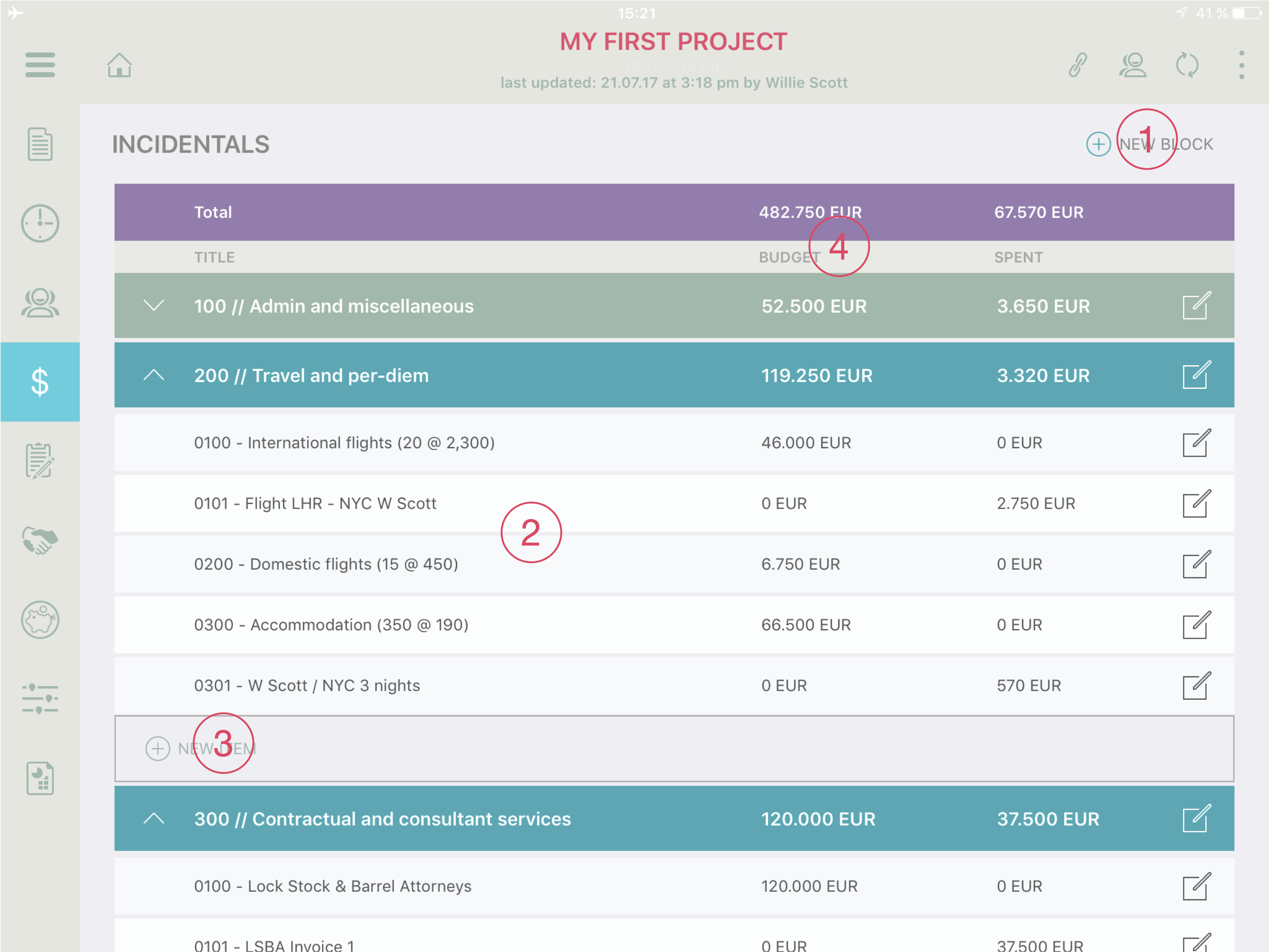This screenshot has width=1269, height=952.
Task: Click the last updated by Willie Scott text
Action: (x=673, y=83)
